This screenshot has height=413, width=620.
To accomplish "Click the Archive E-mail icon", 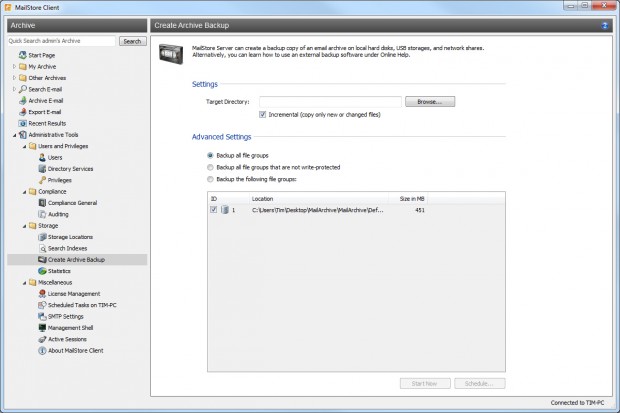I will tap(23, 100).
